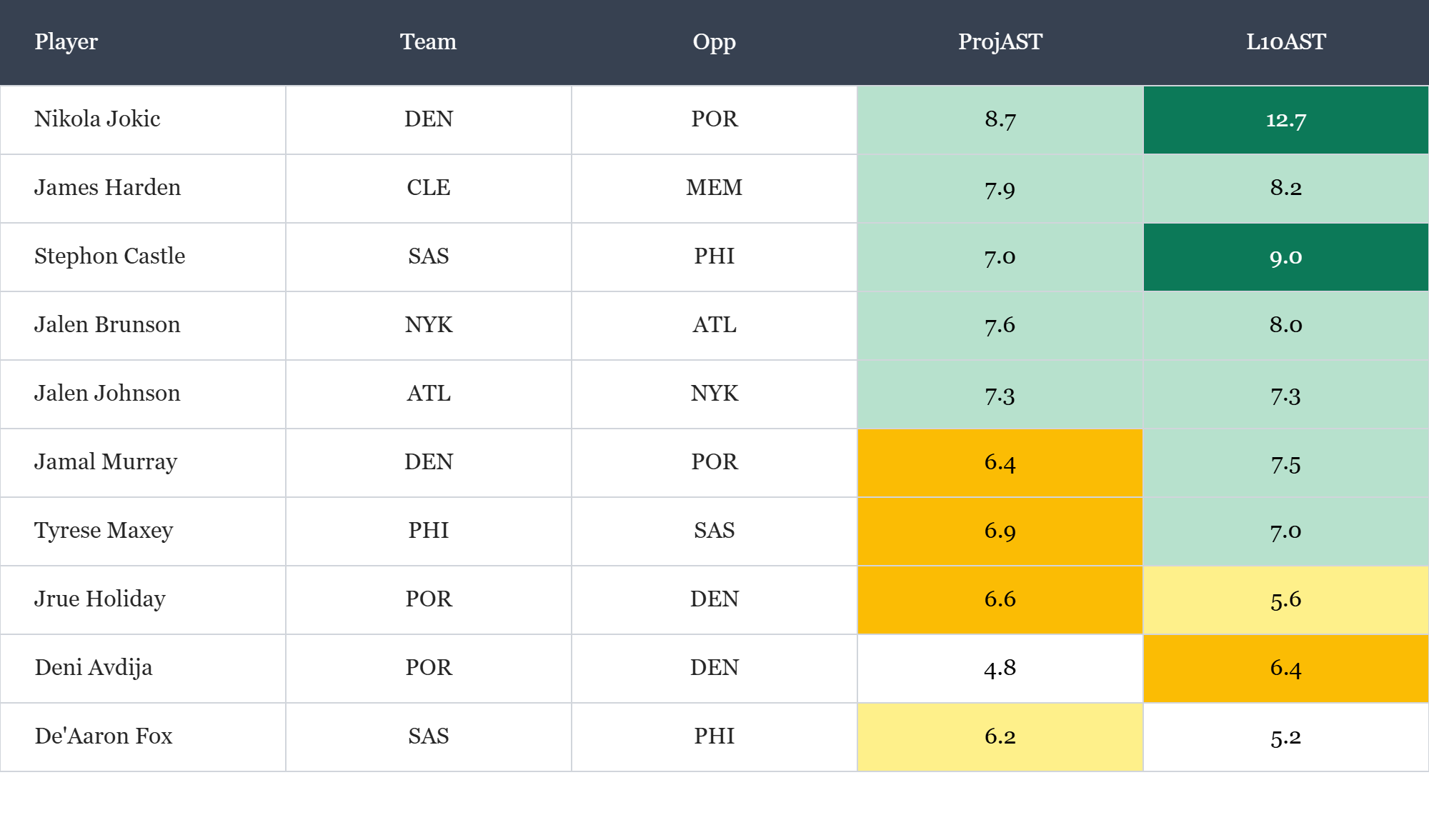Click the Opp column header

[x=714, y=42]
